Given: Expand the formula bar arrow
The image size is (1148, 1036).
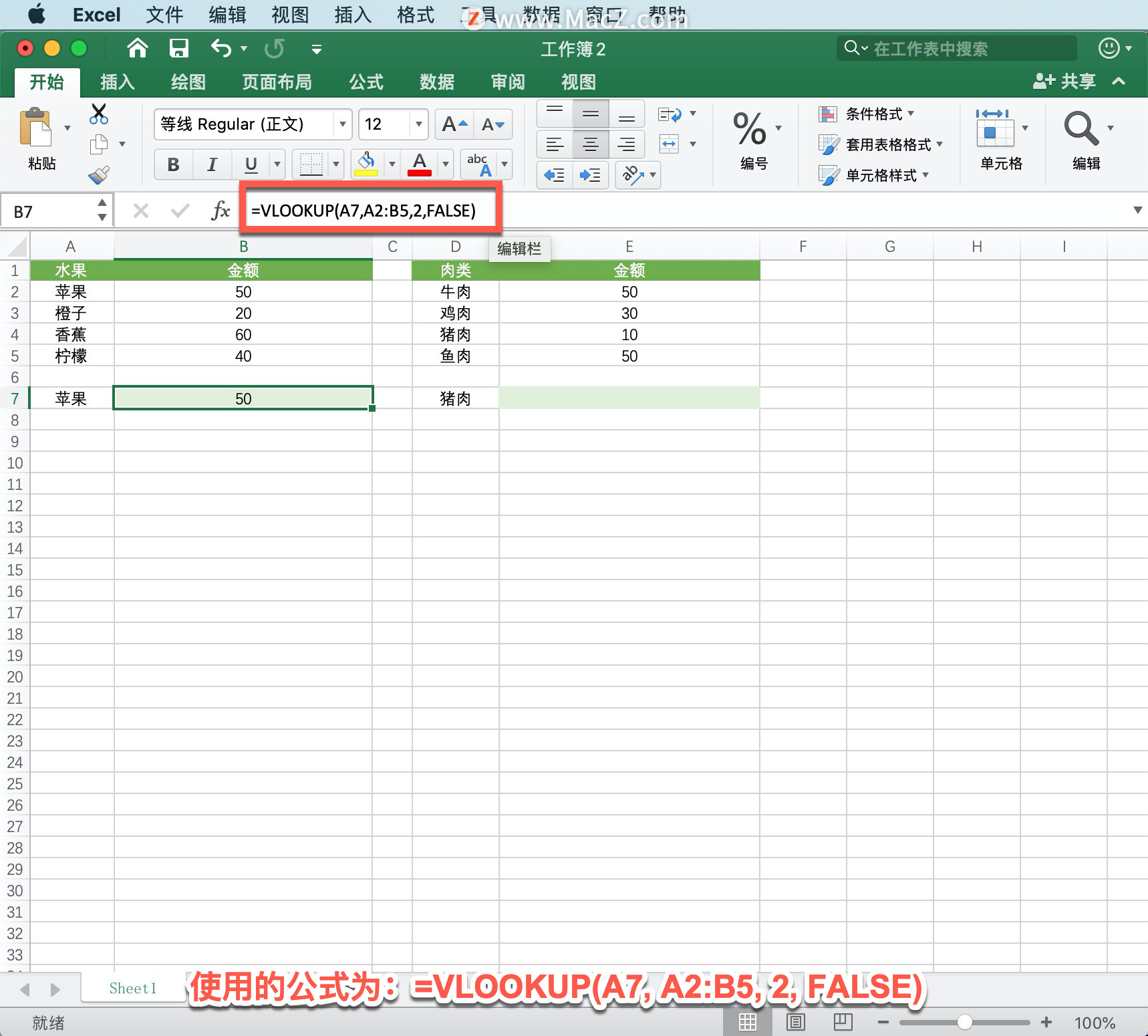Looking at the screenshot, I should (x=1137, y=211).
